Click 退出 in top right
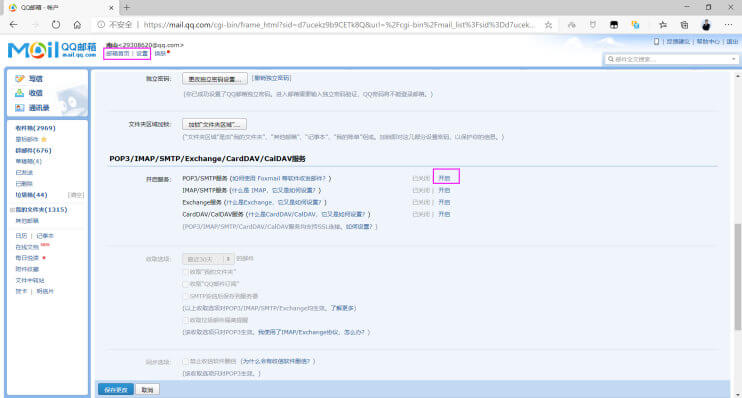This screenshot has width=742, height=398. (x=732, y=42)
